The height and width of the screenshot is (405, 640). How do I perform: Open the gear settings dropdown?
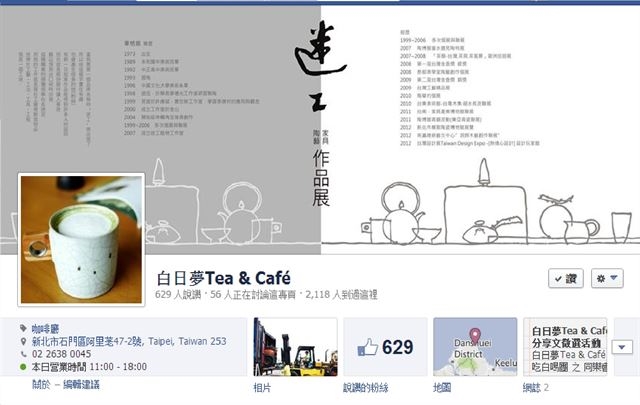point(607,278)
